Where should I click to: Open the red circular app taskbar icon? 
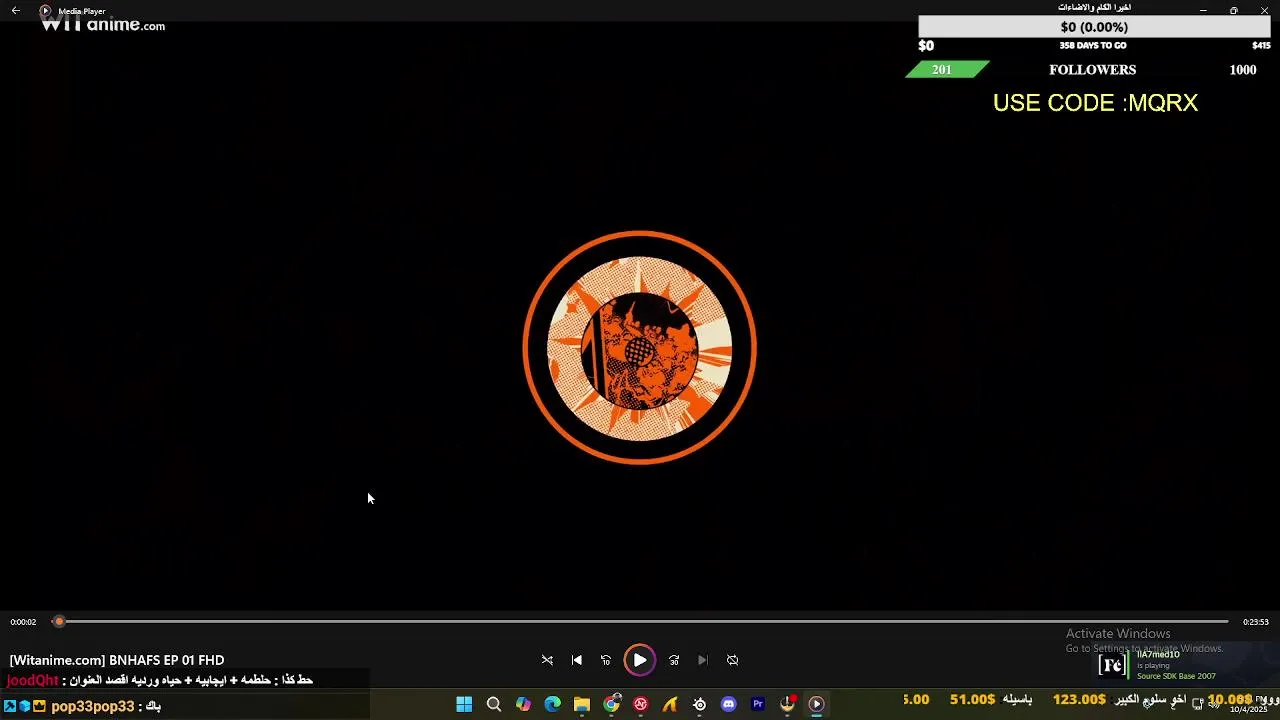pyautogui.click(x=641, y=704)
